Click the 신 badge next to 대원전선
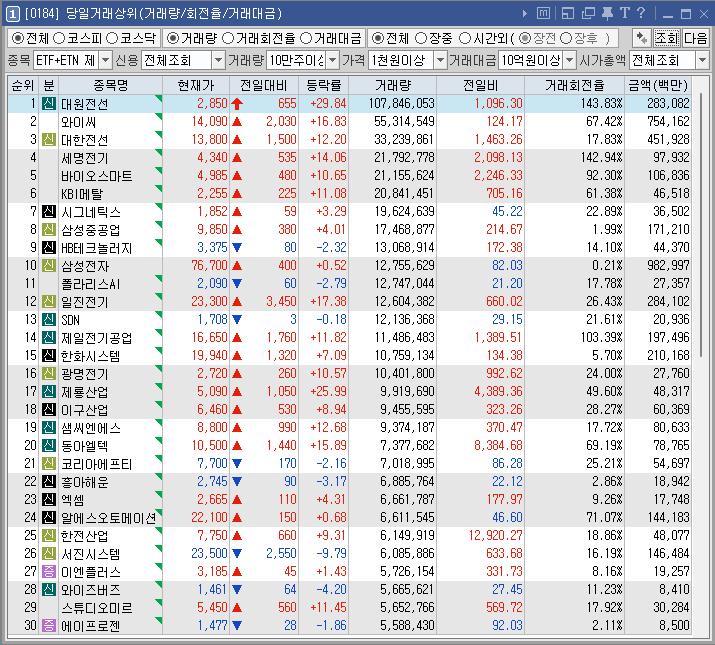Screen dimensions: 715x645 coord(49,103)
